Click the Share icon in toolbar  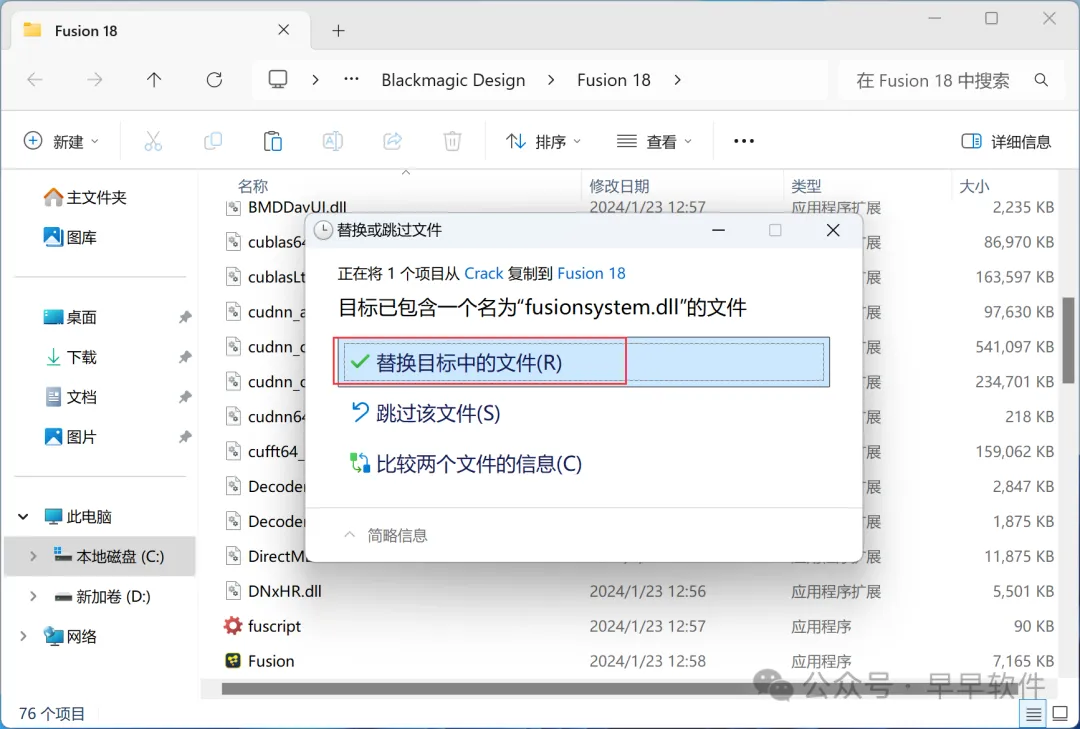393,141
